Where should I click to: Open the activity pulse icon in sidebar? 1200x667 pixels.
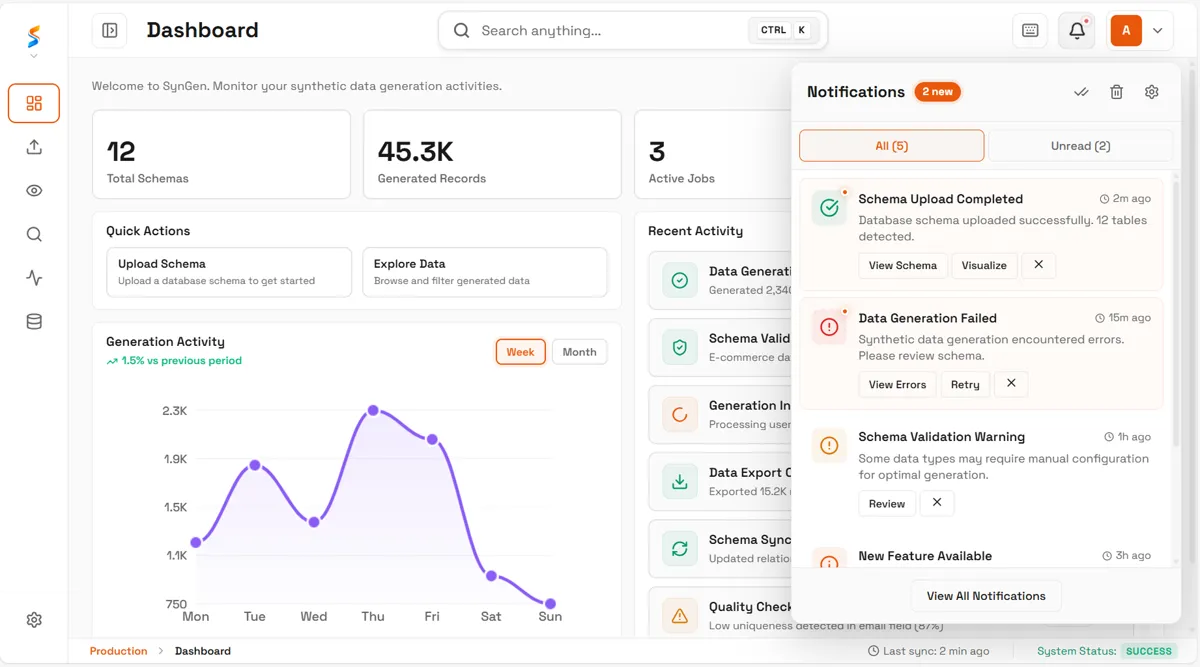coord(34,278)
